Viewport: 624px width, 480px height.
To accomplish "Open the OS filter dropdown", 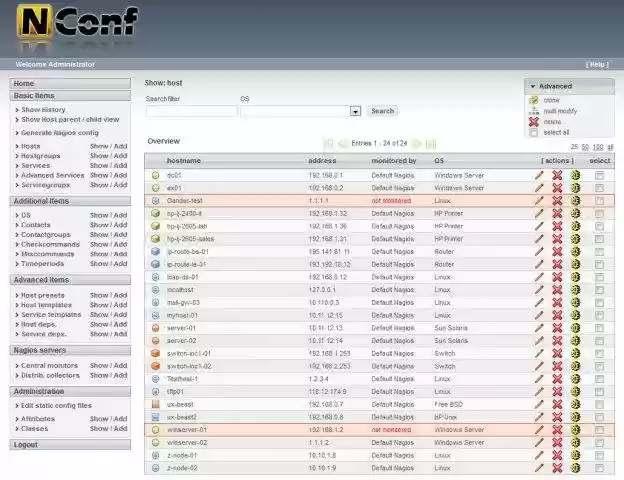I will pyautogui.click(x=355, y=111).
